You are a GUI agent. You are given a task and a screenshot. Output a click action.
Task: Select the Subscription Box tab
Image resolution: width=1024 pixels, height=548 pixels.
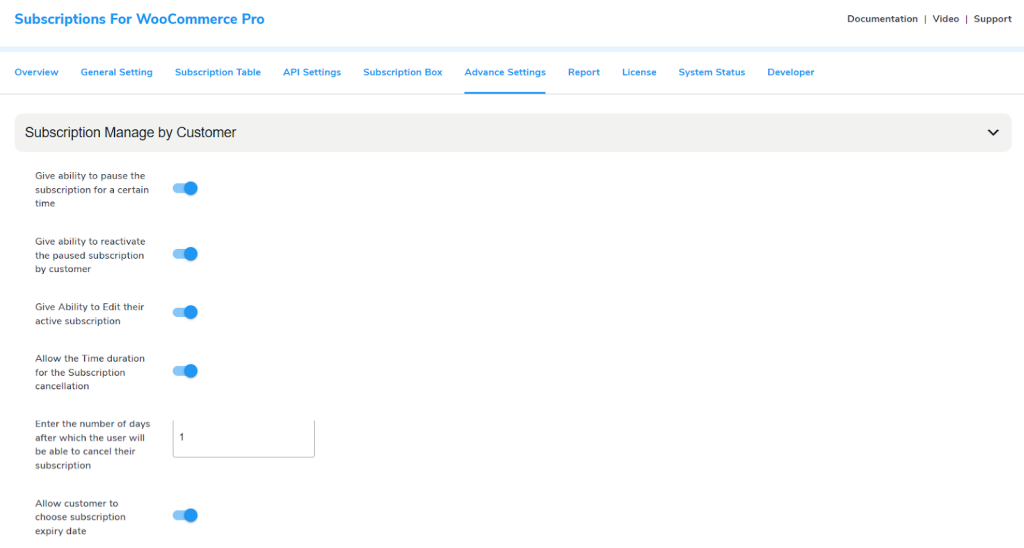[x=402, y=73]
